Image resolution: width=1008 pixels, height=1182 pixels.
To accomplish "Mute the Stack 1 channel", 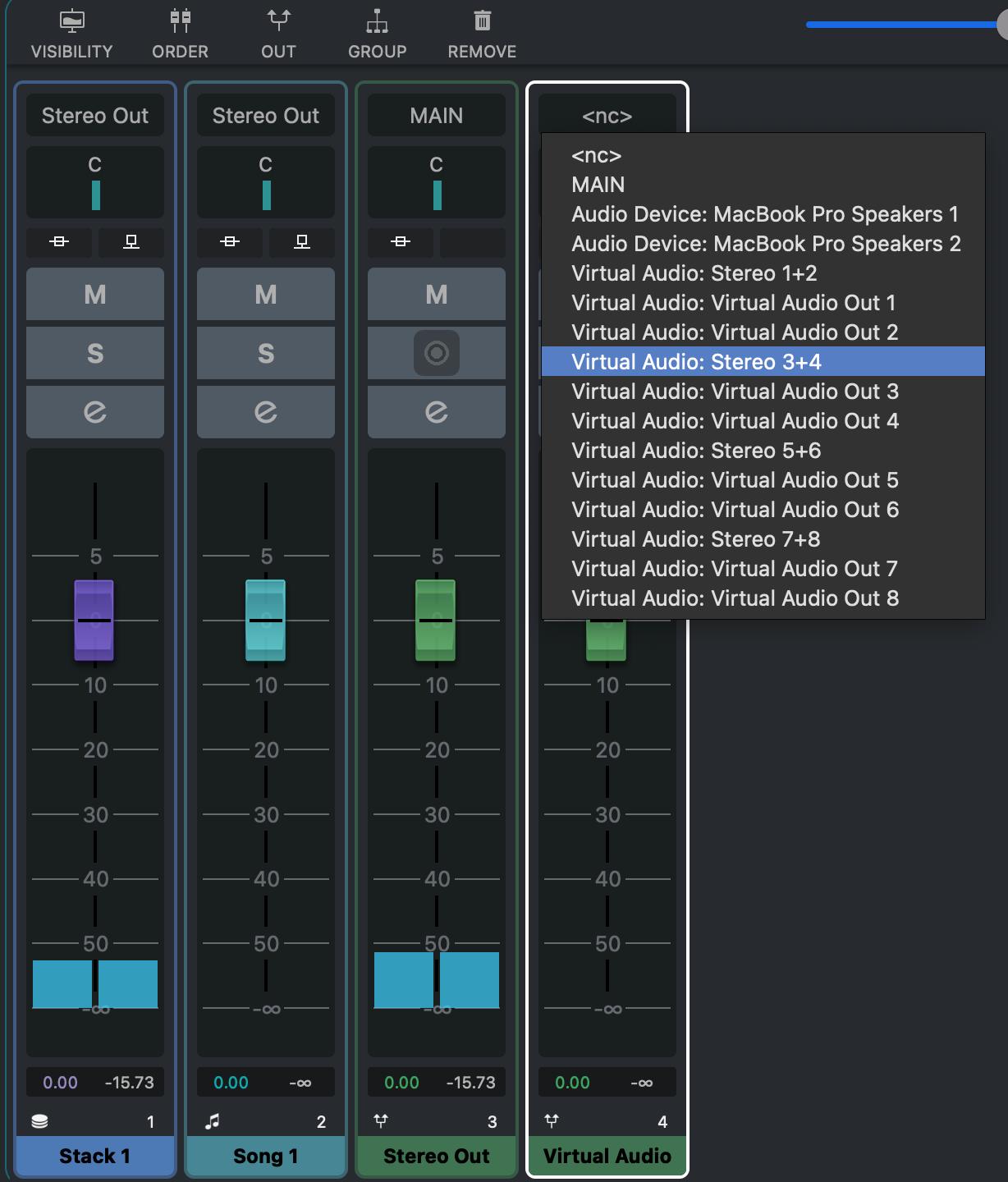I will point(94,294).
